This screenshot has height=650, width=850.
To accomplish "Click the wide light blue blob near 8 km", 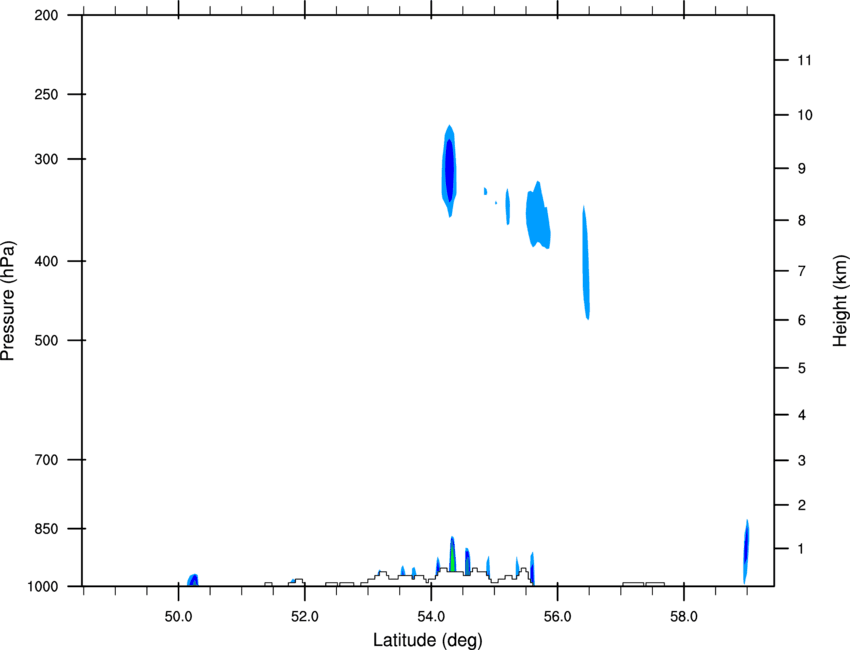I will coord(538,215).
